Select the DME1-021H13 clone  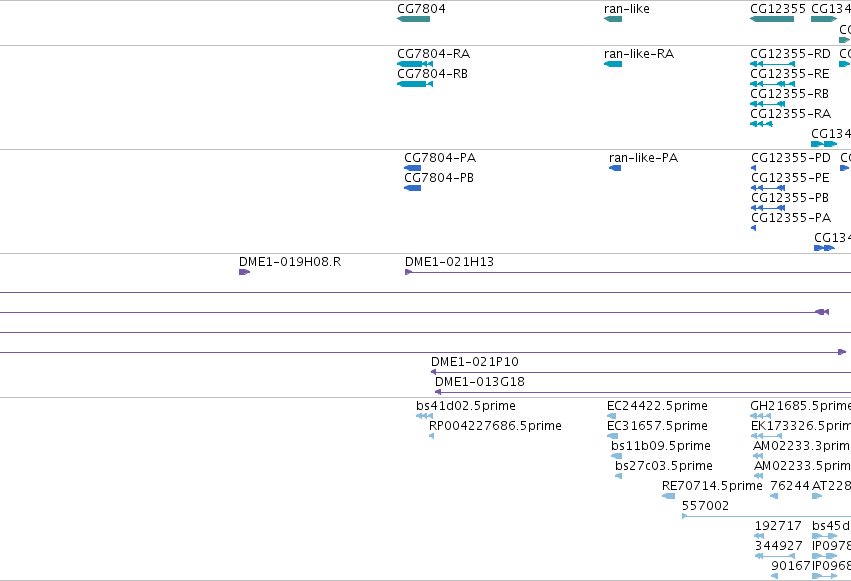coord(628,272)
